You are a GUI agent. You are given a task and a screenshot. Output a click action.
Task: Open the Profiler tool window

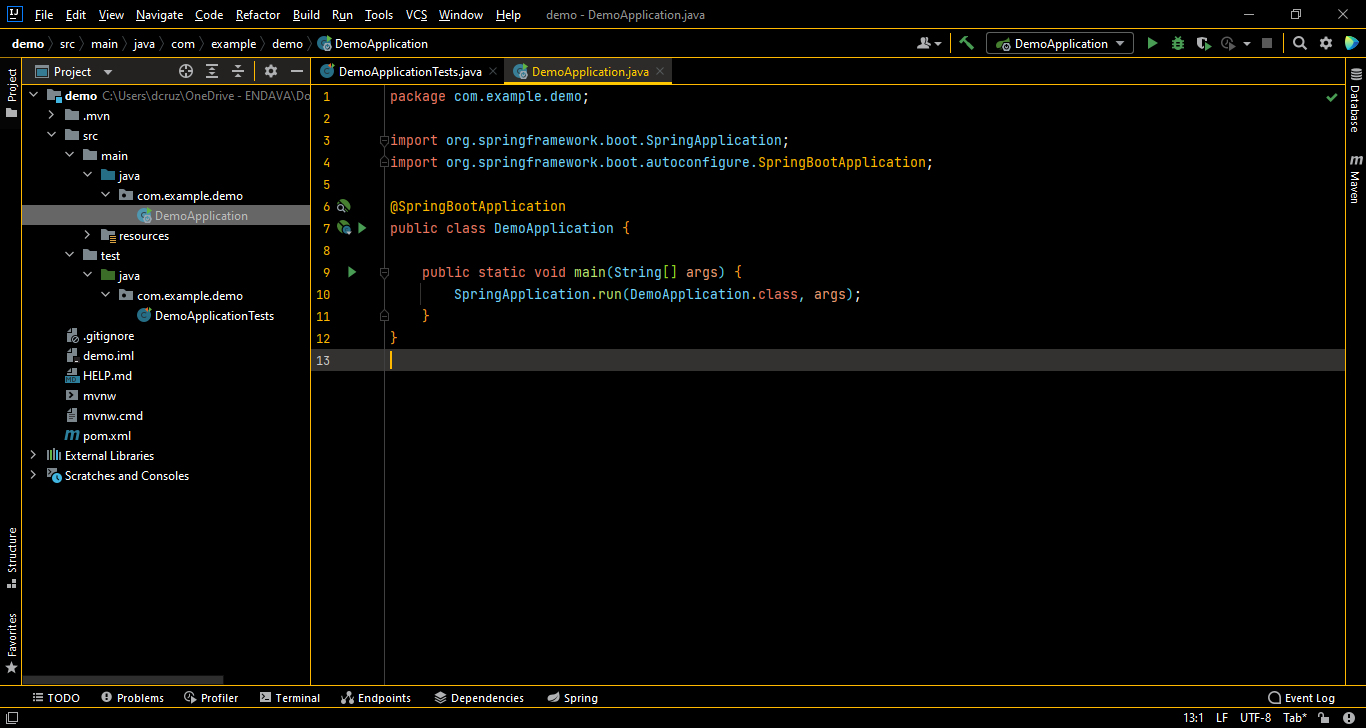[211, 698]
